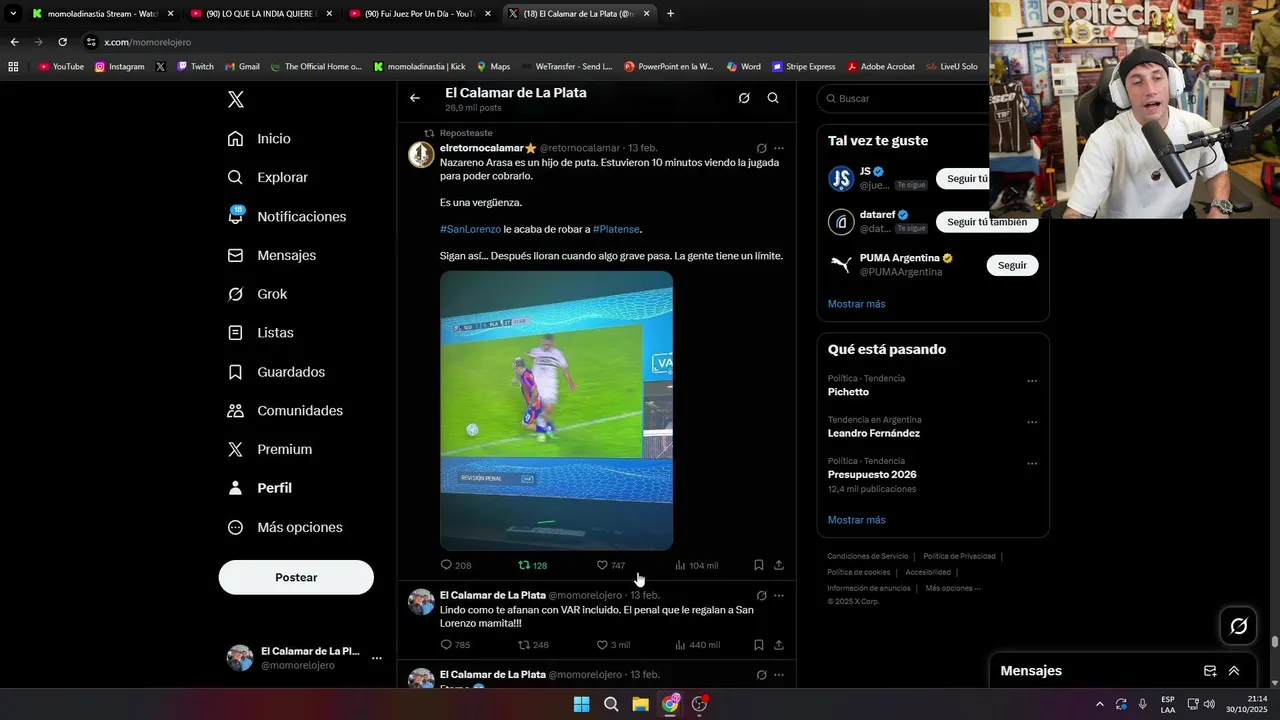
Task: Open Grok from the sidebar
Action: (257, 294)
